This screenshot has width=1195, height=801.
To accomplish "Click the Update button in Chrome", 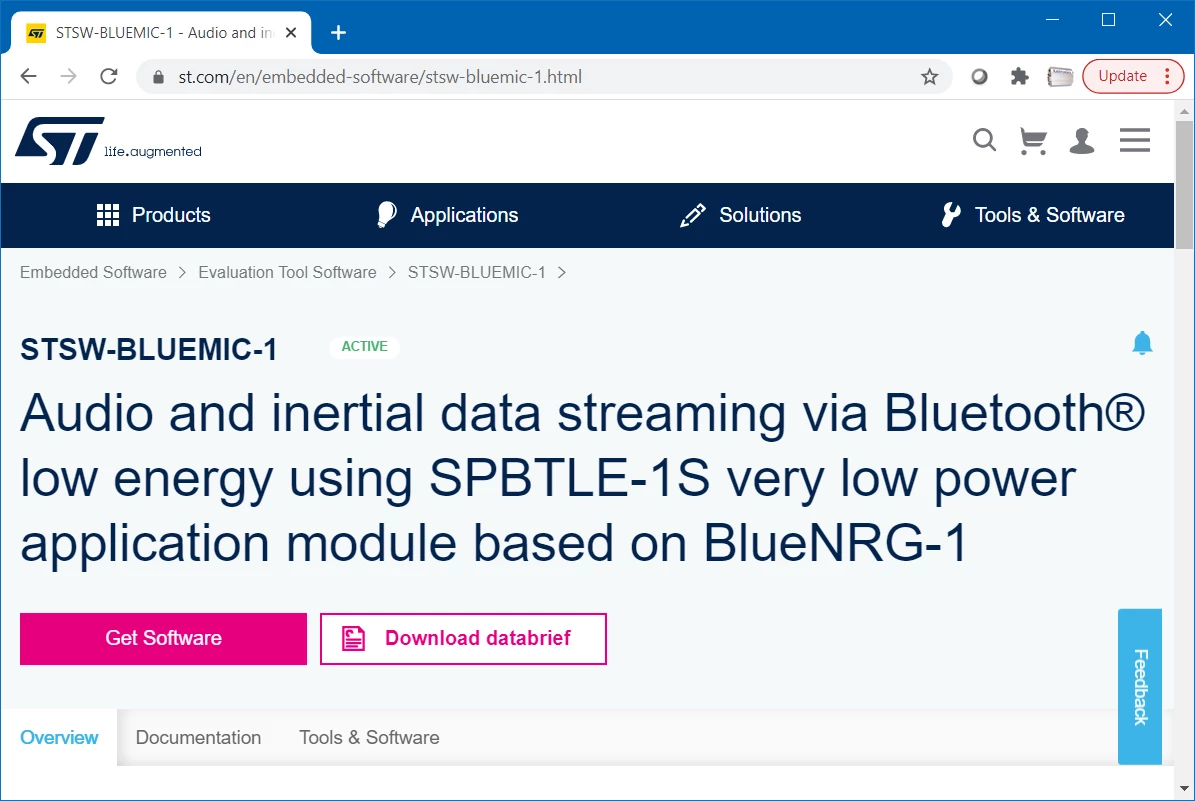I will 1133,76.
